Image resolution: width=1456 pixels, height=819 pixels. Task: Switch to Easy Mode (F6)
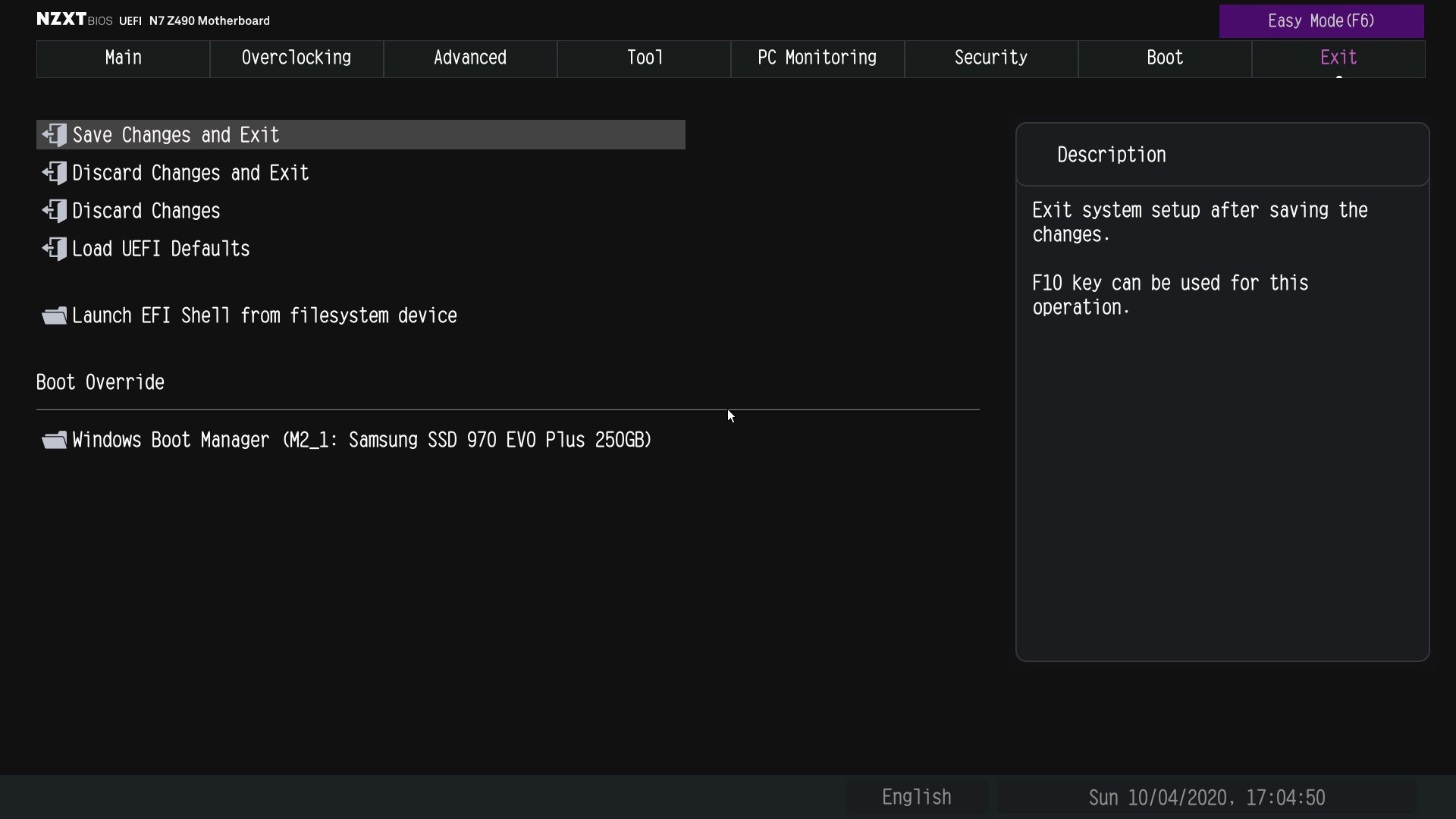click(x=1321, y=21)
